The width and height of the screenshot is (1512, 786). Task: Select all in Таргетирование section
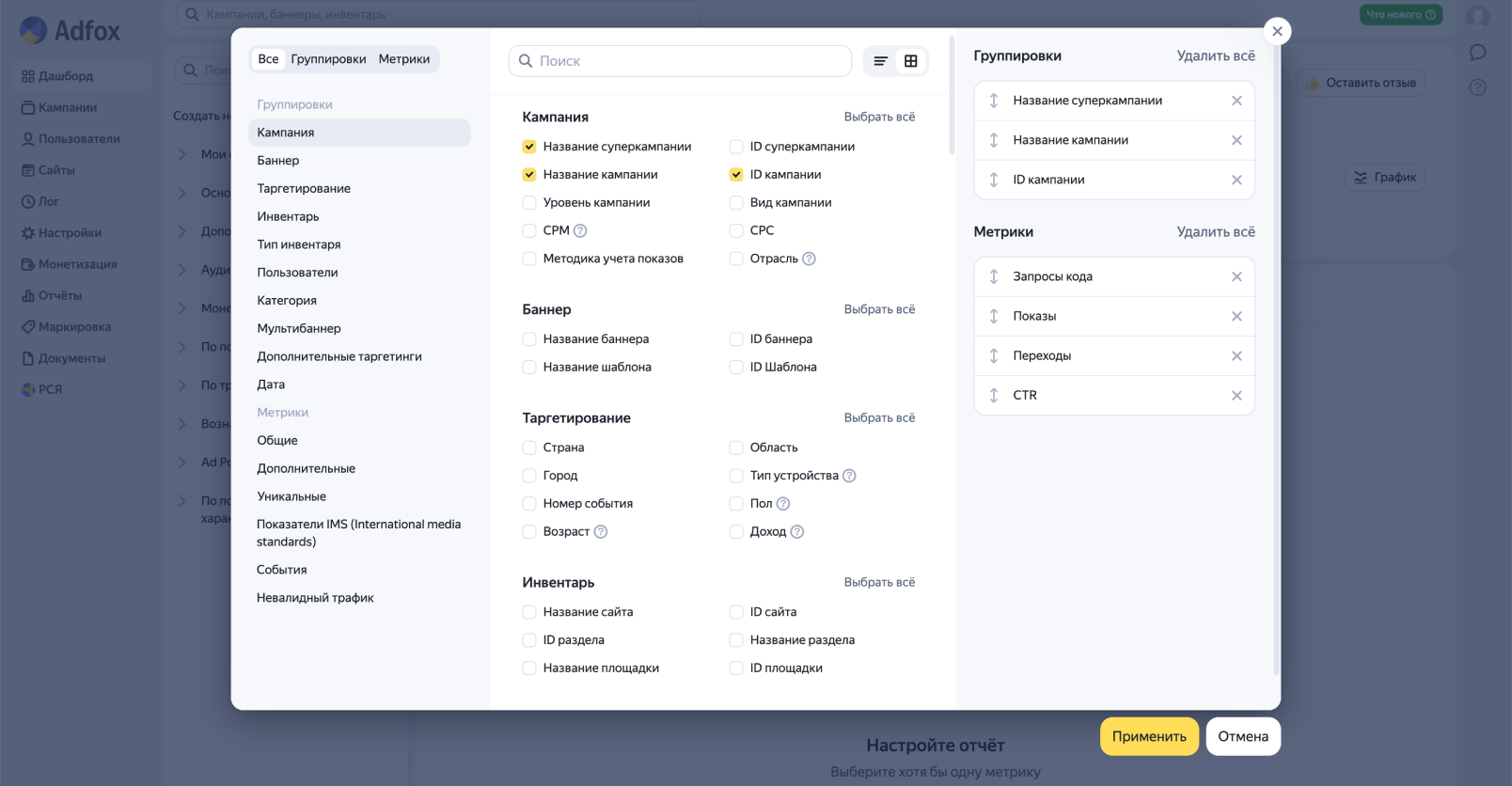[879, 417]
